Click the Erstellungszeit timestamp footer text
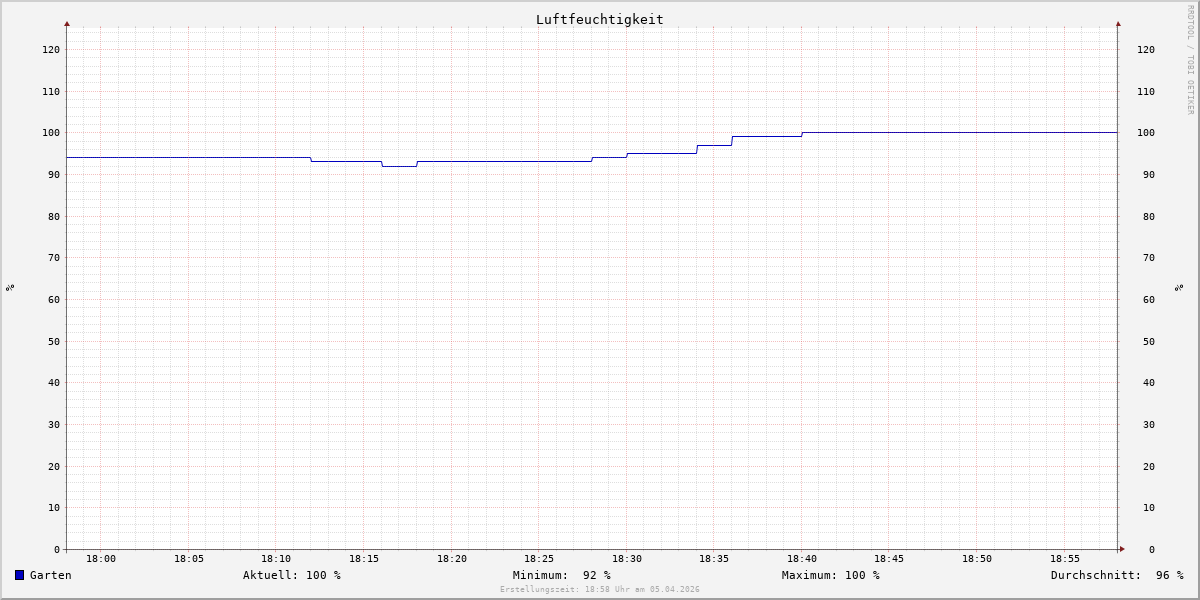 pyautogui.click(x=600, y=590)
